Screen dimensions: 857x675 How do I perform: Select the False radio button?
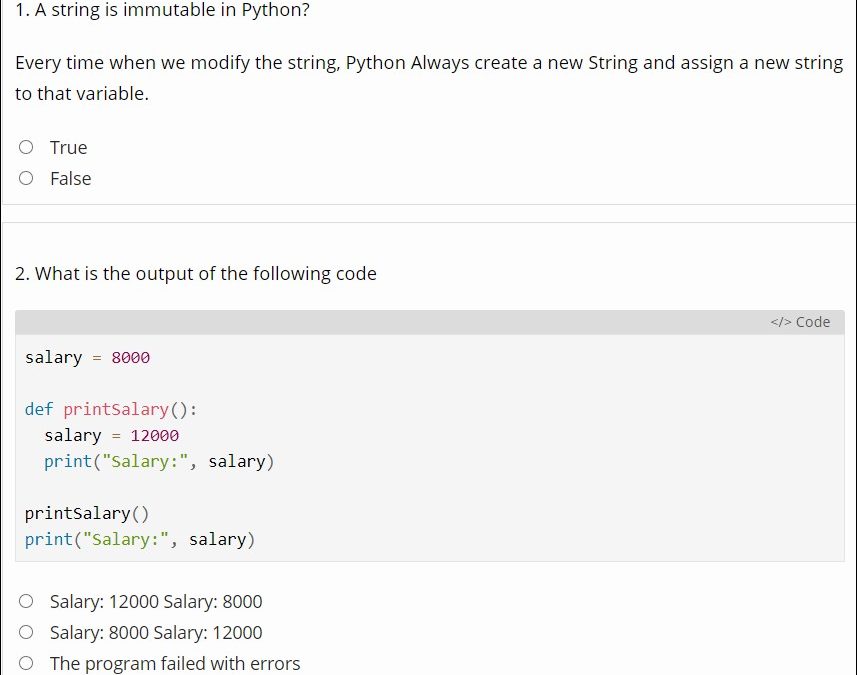coord(27,179)
